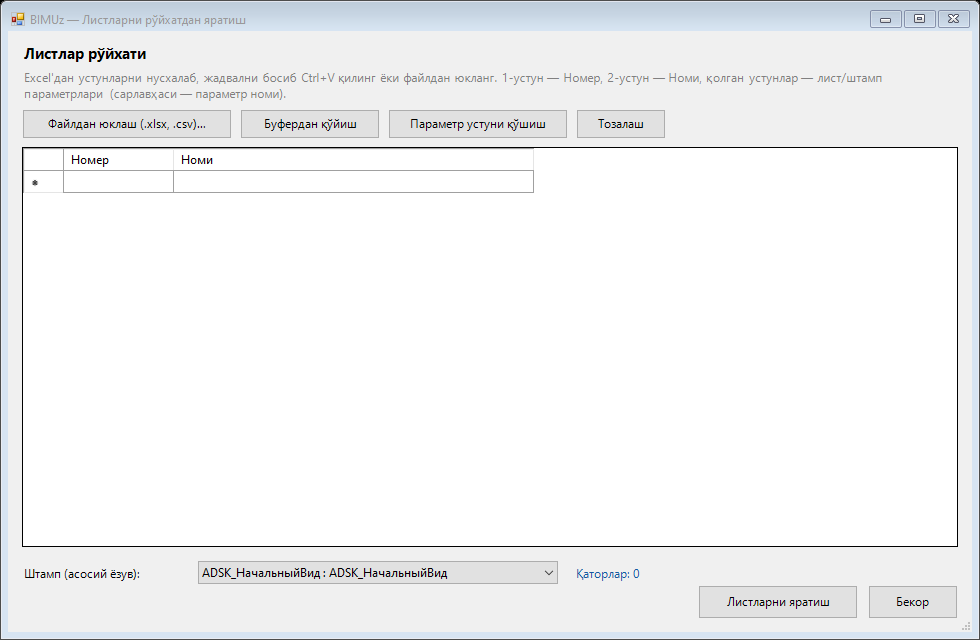Select the new-row asterisk row header
The width and height of the screenshot is (980, 640).
43,182
